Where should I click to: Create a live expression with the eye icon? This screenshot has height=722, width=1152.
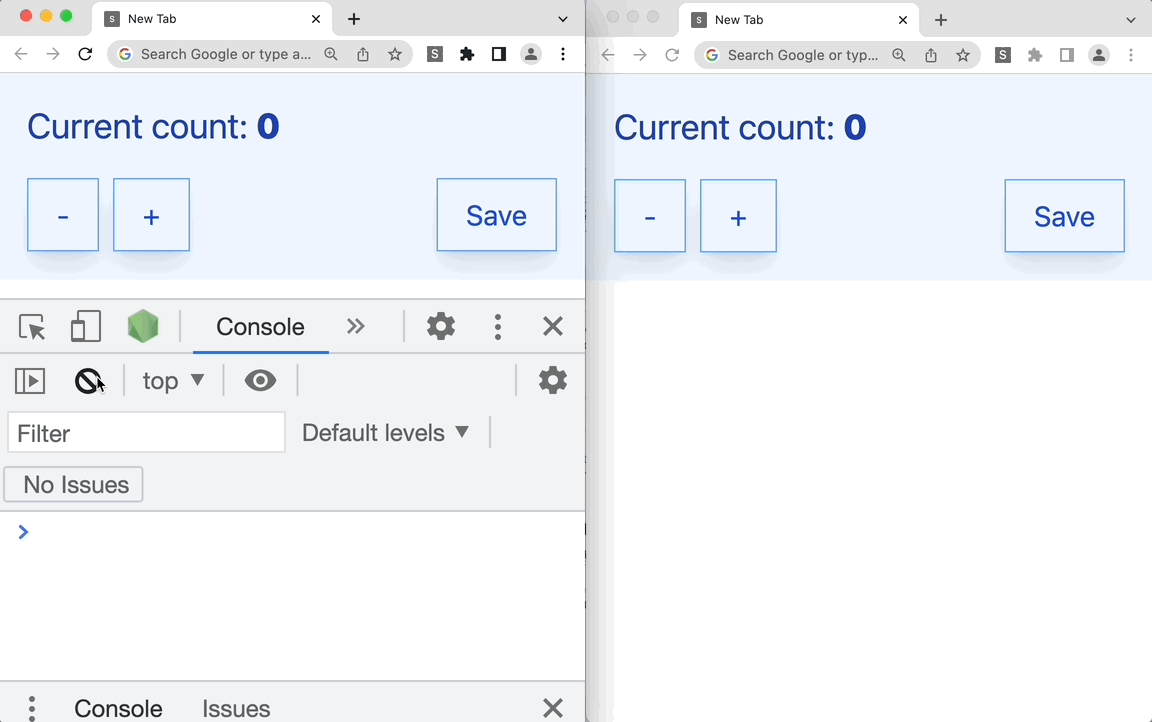point(260,380)
